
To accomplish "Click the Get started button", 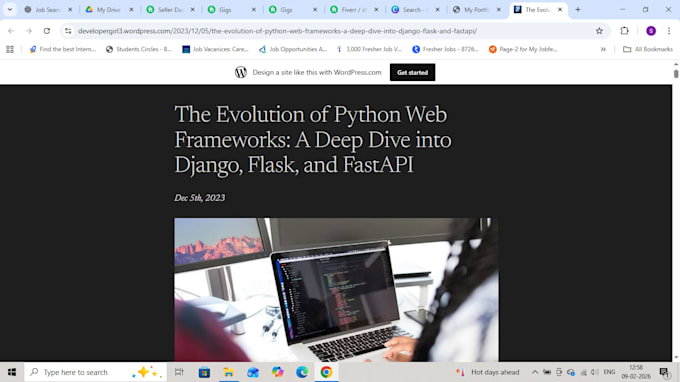I will (x=412, y=72).
